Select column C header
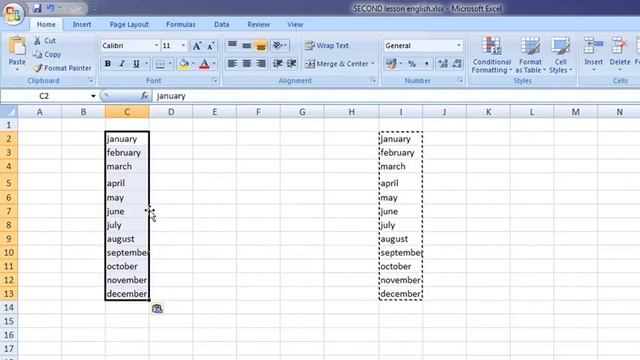 (x=127, y=112)
